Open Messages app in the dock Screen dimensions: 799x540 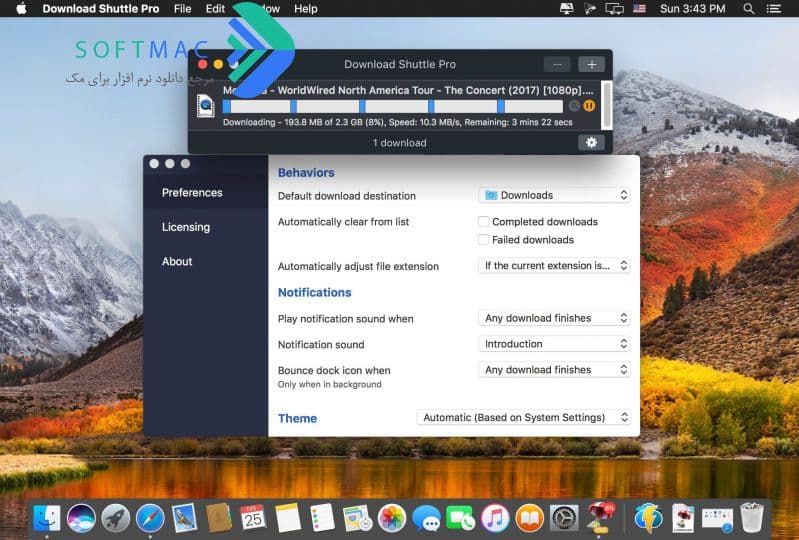[426, 519]
